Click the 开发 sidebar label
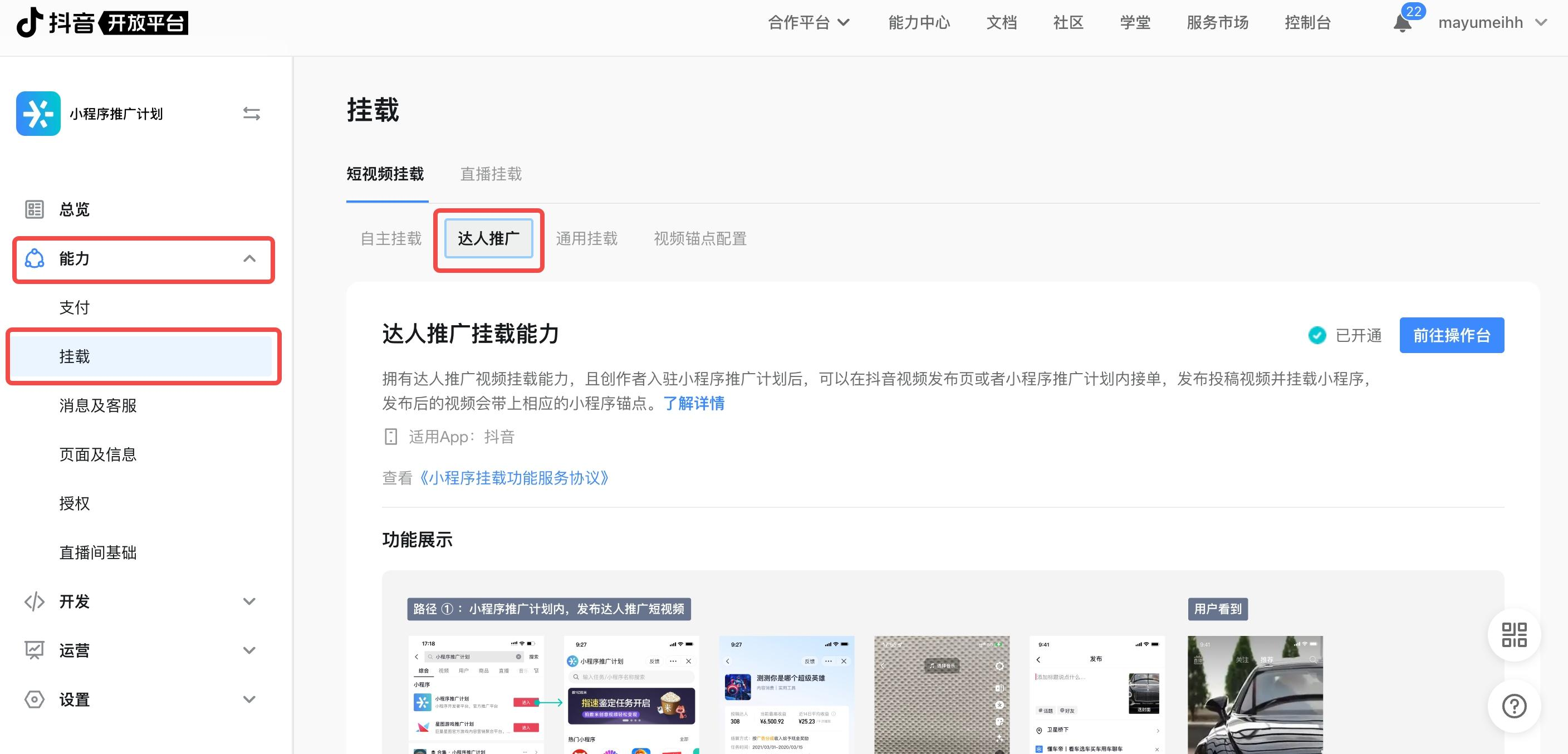Screen dimensions: 1568x754 (x=74, y=601)
